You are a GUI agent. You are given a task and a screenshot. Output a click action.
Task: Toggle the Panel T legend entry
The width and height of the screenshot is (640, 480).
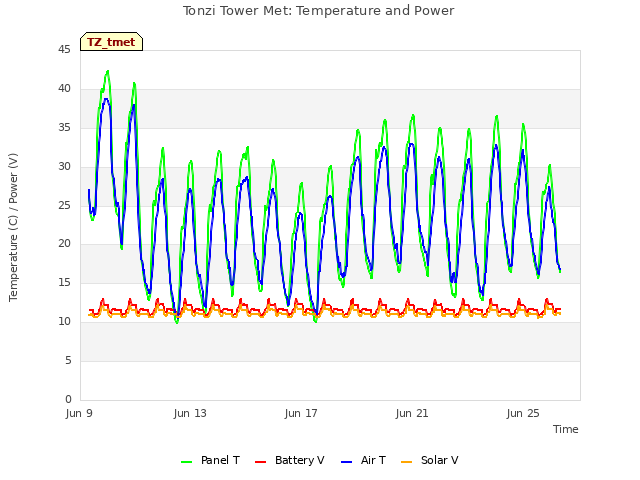pos(210,460)
